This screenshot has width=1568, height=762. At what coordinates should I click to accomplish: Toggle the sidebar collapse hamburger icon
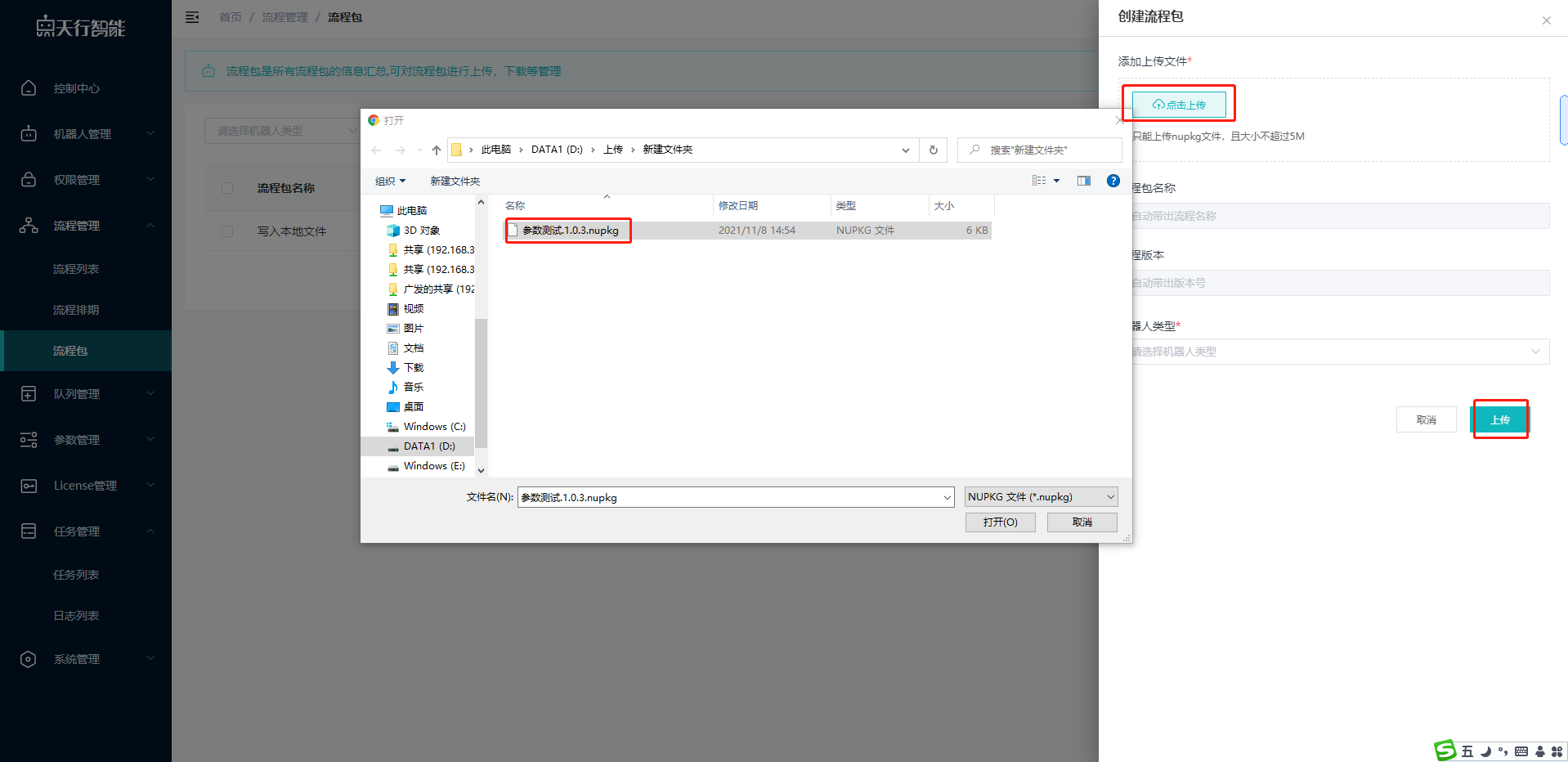pos(192,17)
